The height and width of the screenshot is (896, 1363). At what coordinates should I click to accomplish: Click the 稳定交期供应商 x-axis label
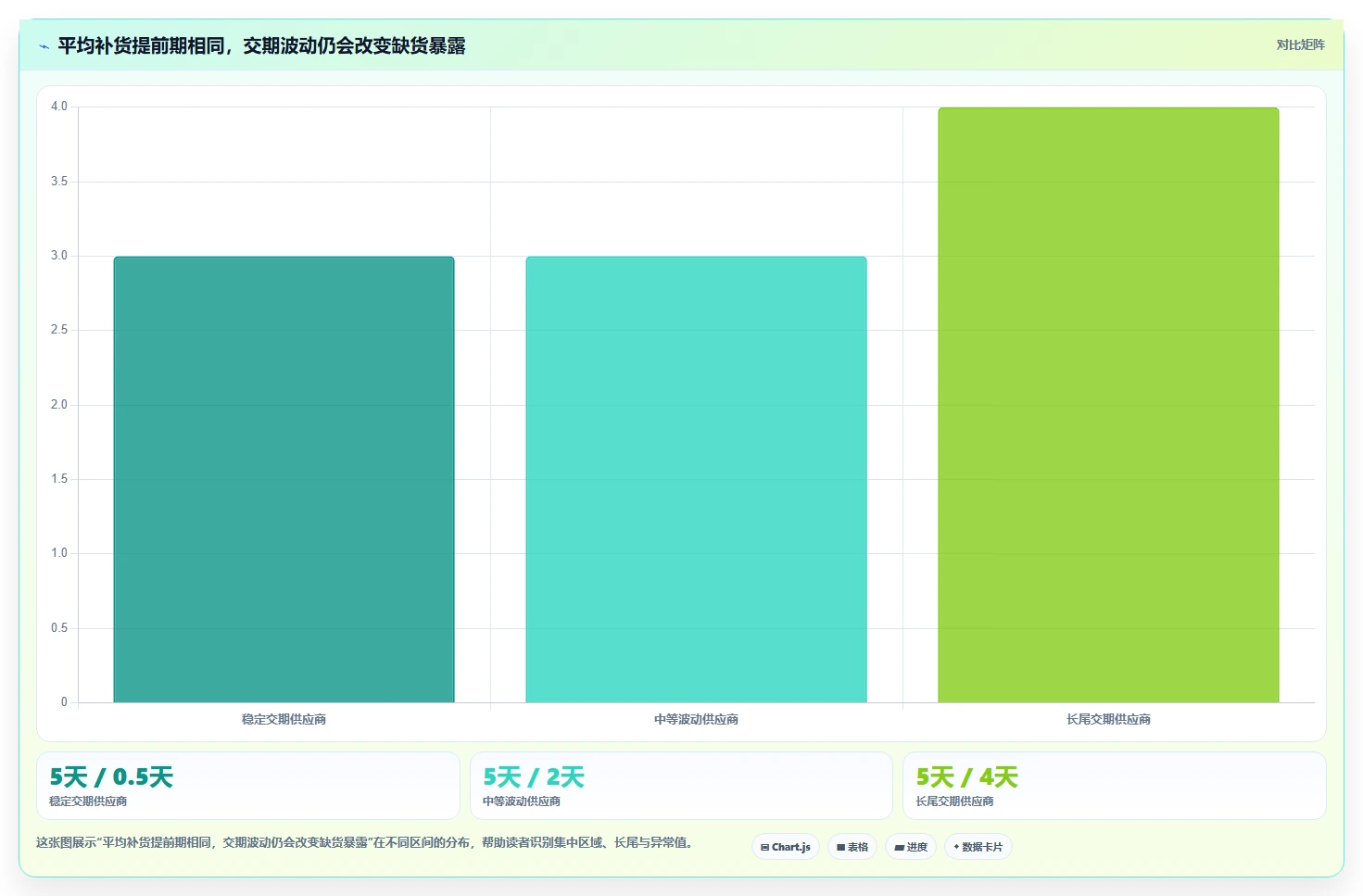click(x=284, y=719)
